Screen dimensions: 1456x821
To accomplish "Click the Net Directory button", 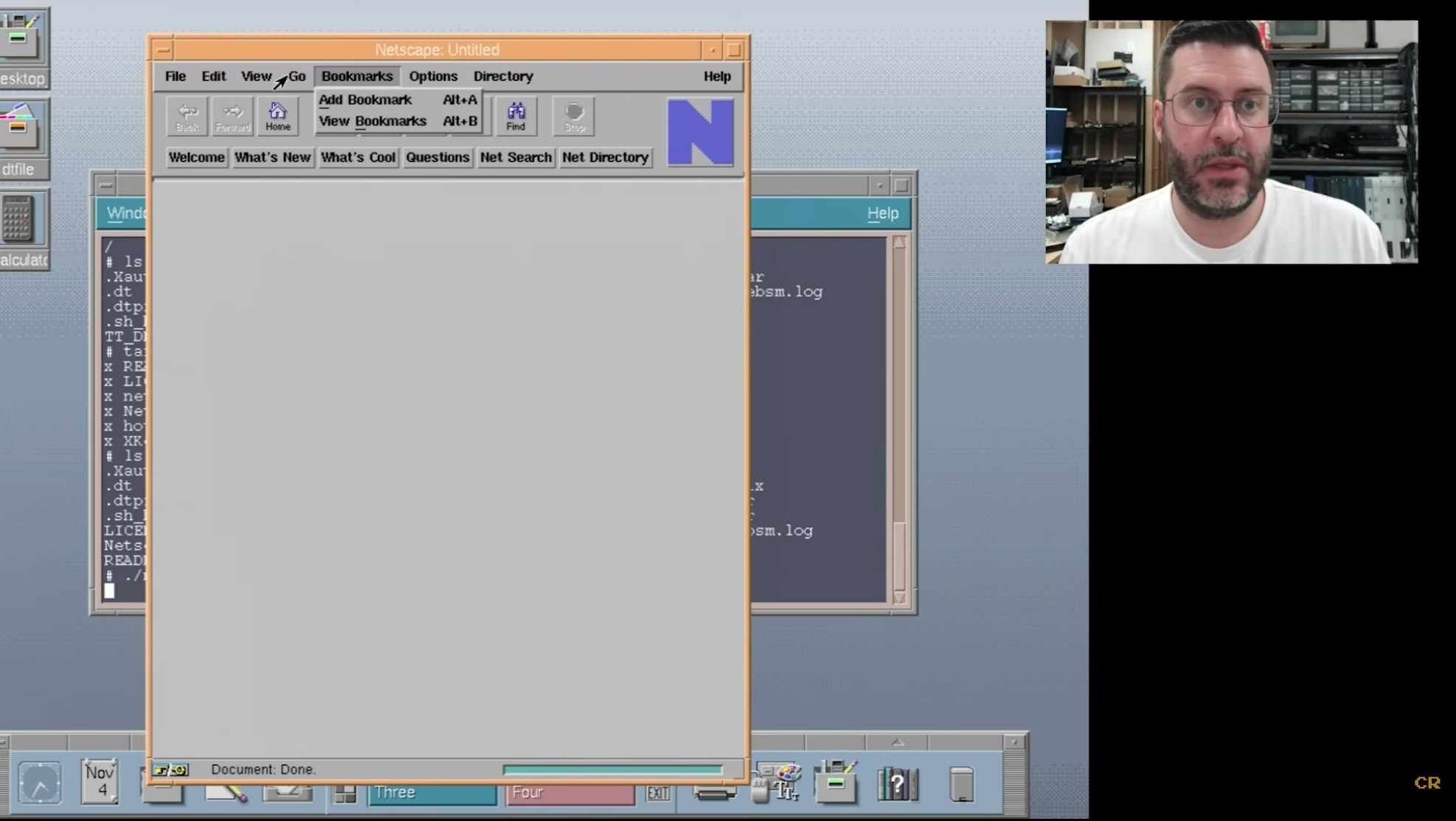I will [x=605, y=157].
